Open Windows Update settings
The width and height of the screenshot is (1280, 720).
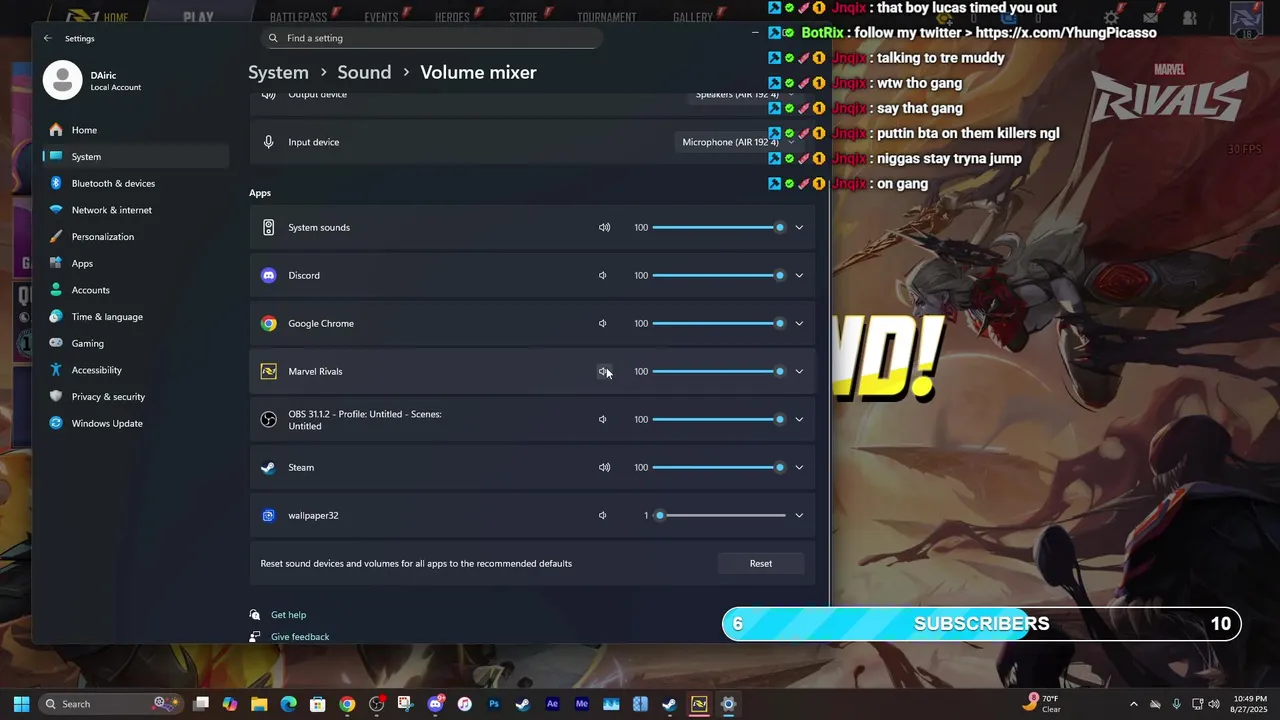(135, 423)
